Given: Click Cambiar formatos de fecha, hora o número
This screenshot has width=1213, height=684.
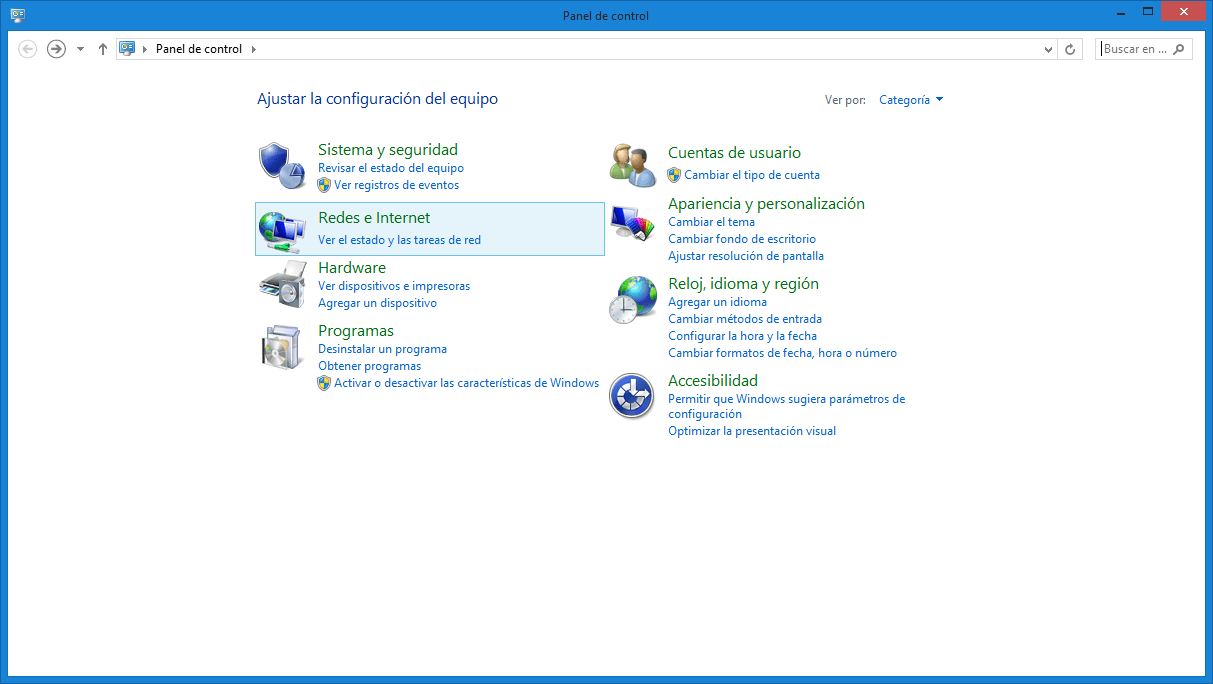Looking at the screenshot, I should click(x=782, y=353).
